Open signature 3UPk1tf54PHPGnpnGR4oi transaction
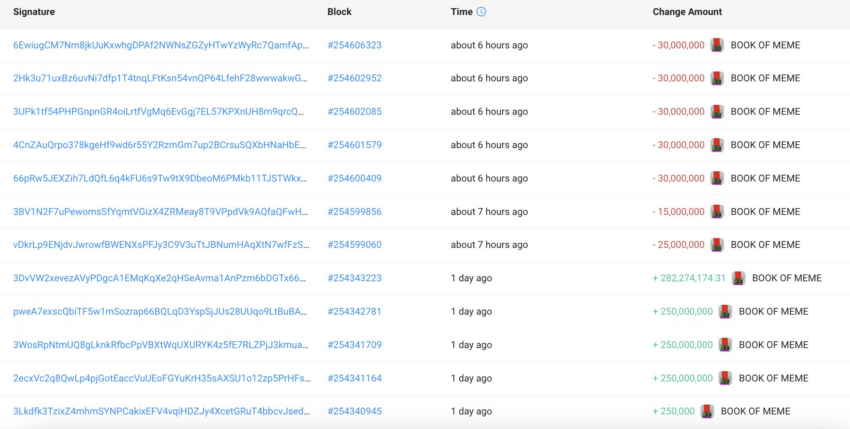This screenshot has width=850, height=429. (x=159, y=112)
